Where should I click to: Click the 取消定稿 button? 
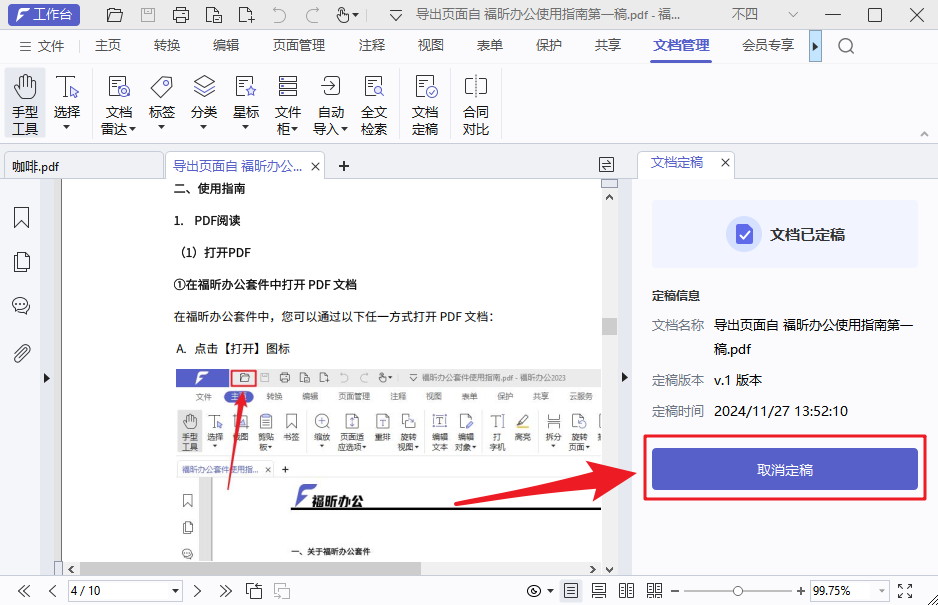point(784,469)
